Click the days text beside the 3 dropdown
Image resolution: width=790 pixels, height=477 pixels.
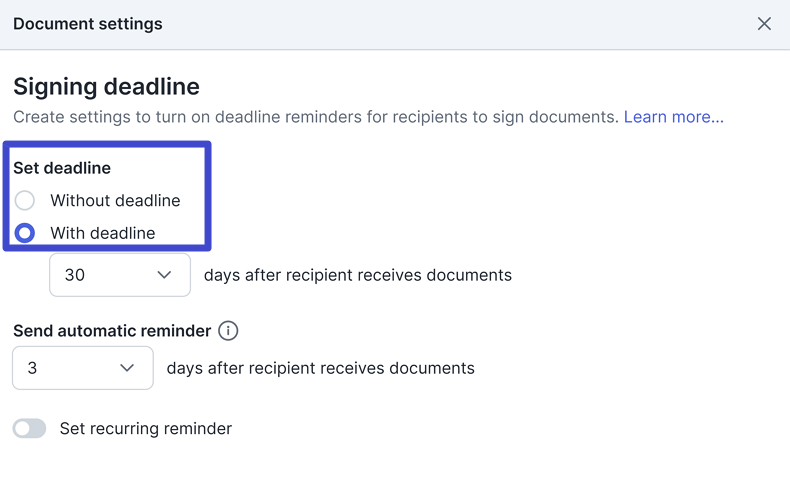320,368
